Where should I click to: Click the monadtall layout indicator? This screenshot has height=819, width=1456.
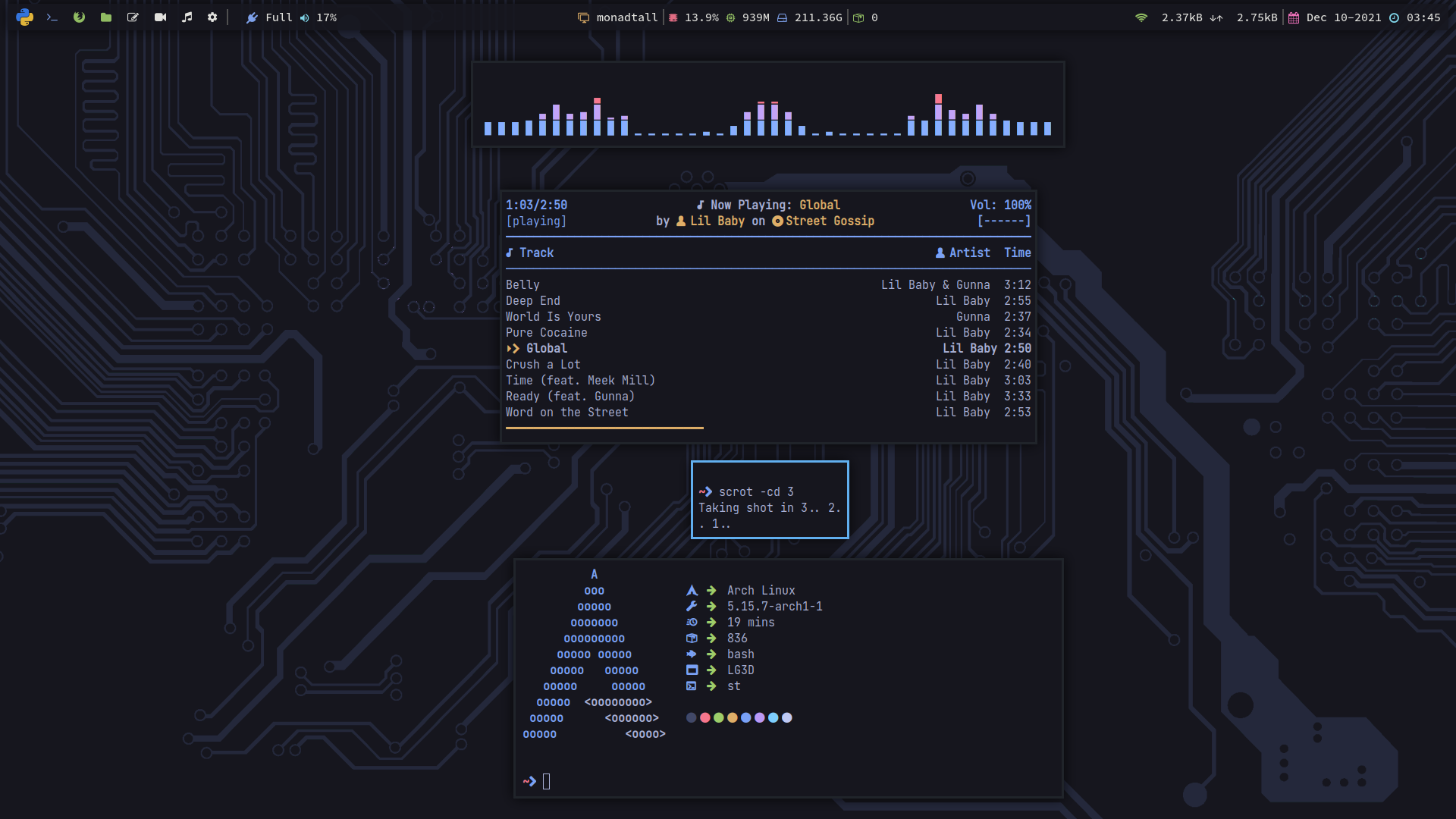[x=626, y=17]
